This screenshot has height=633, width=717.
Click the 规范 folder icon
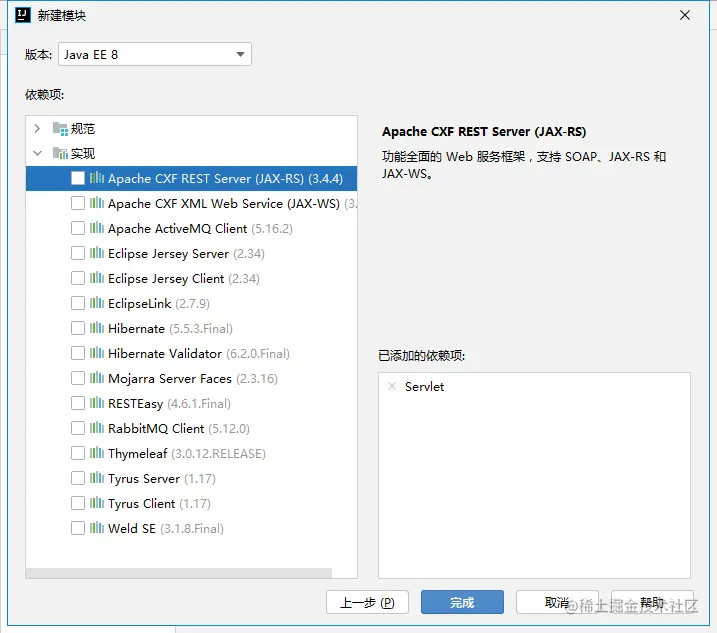(60, 129)
